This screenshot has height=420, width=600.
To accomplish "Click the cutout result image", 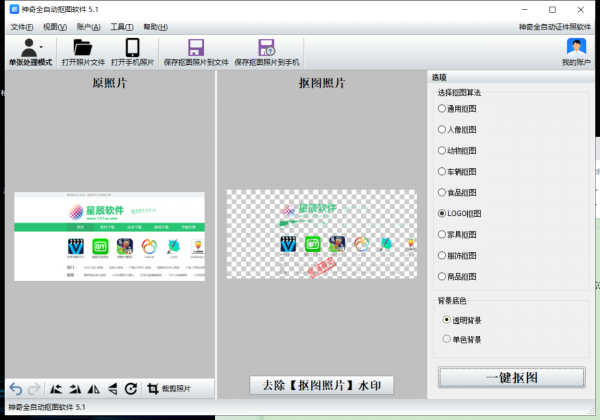I will tap(322, 234).
